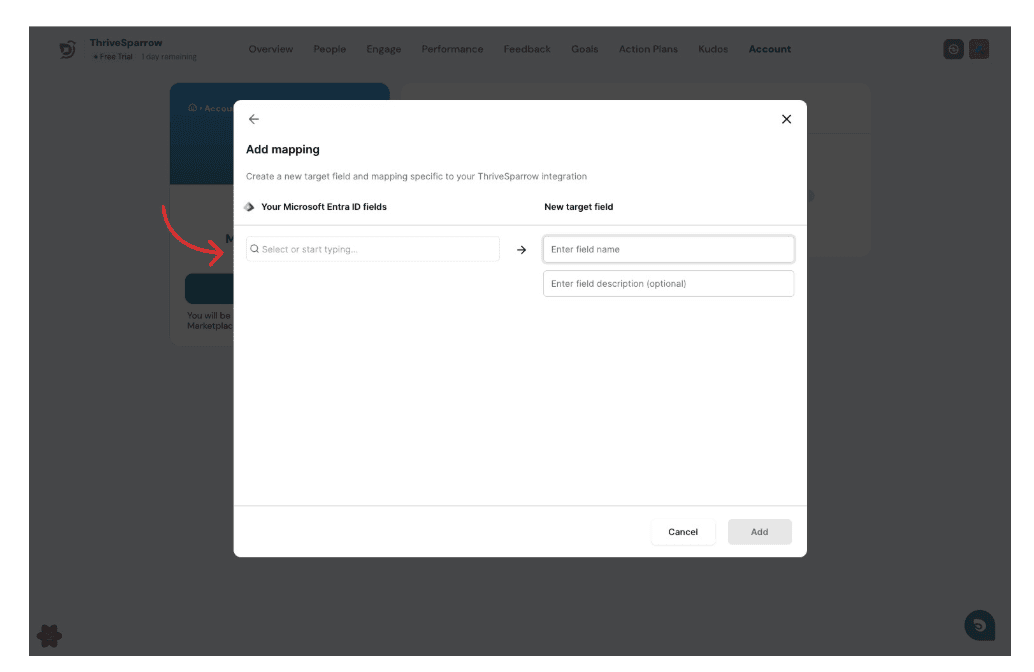
Task: Click the field description optional input
Action: pyautogui.click(x=668, y=284)
